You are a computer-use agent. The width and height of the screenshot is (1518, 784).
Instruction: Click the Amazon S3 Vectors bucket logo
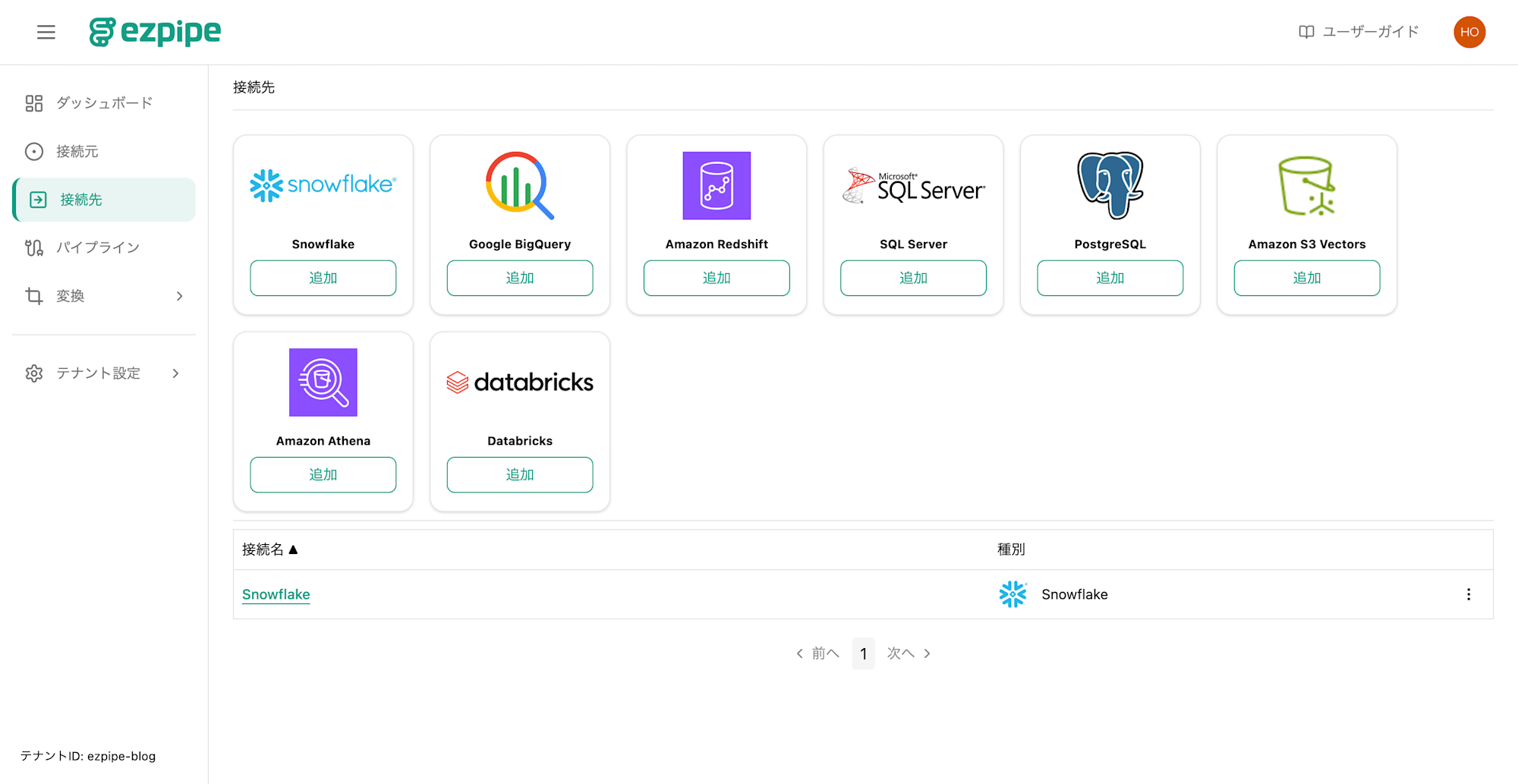tap(1306, 186)
